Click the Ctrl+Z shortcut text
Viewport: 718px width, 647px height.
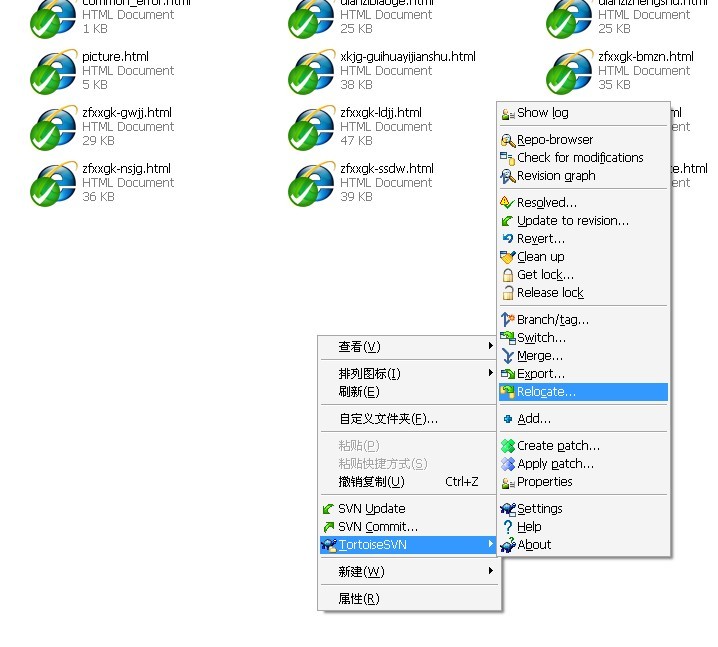(462, 482)
